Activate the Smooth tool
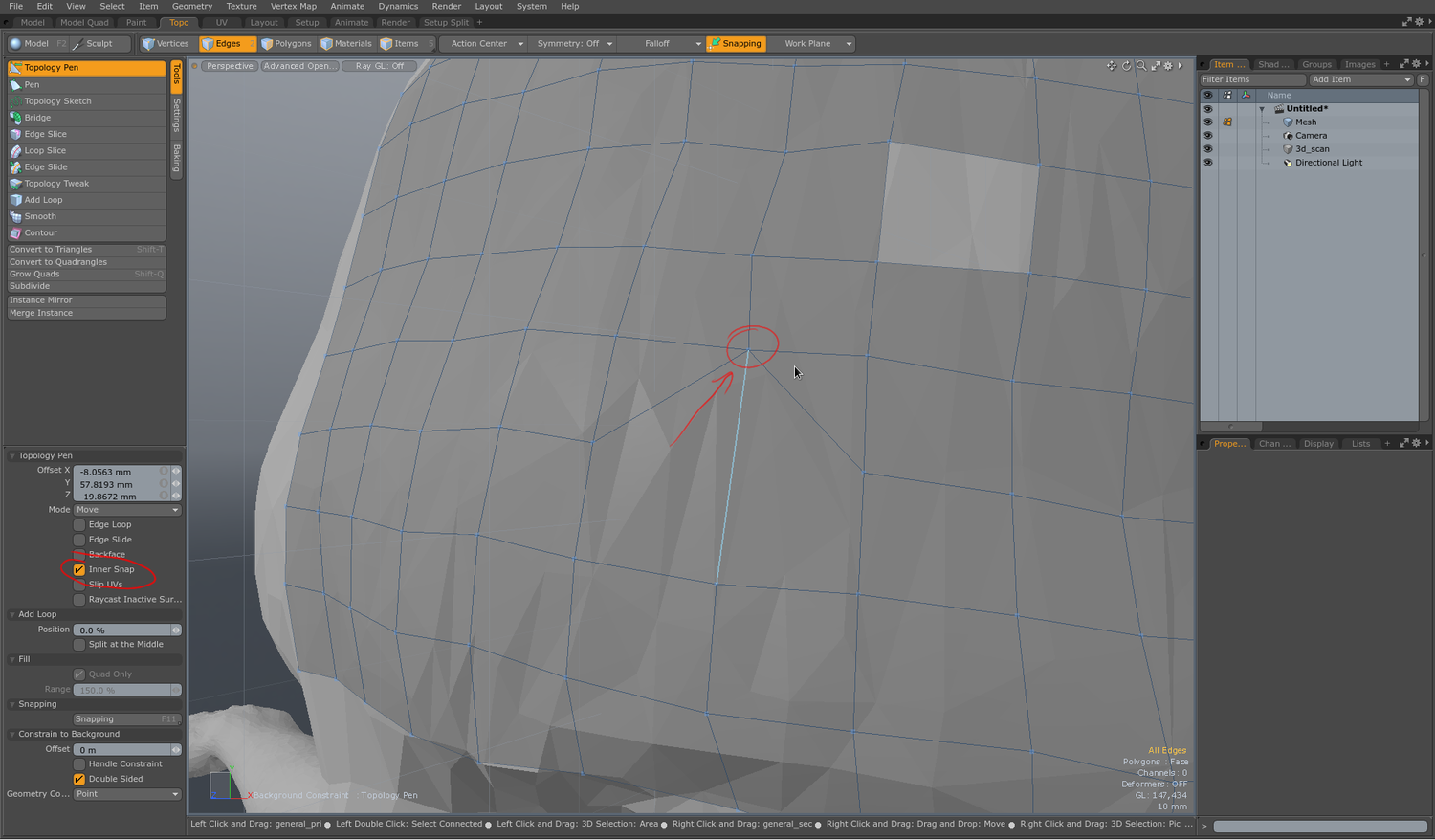Image resolution: width=1435 pixels, height=840 pixels. point(40,216)
